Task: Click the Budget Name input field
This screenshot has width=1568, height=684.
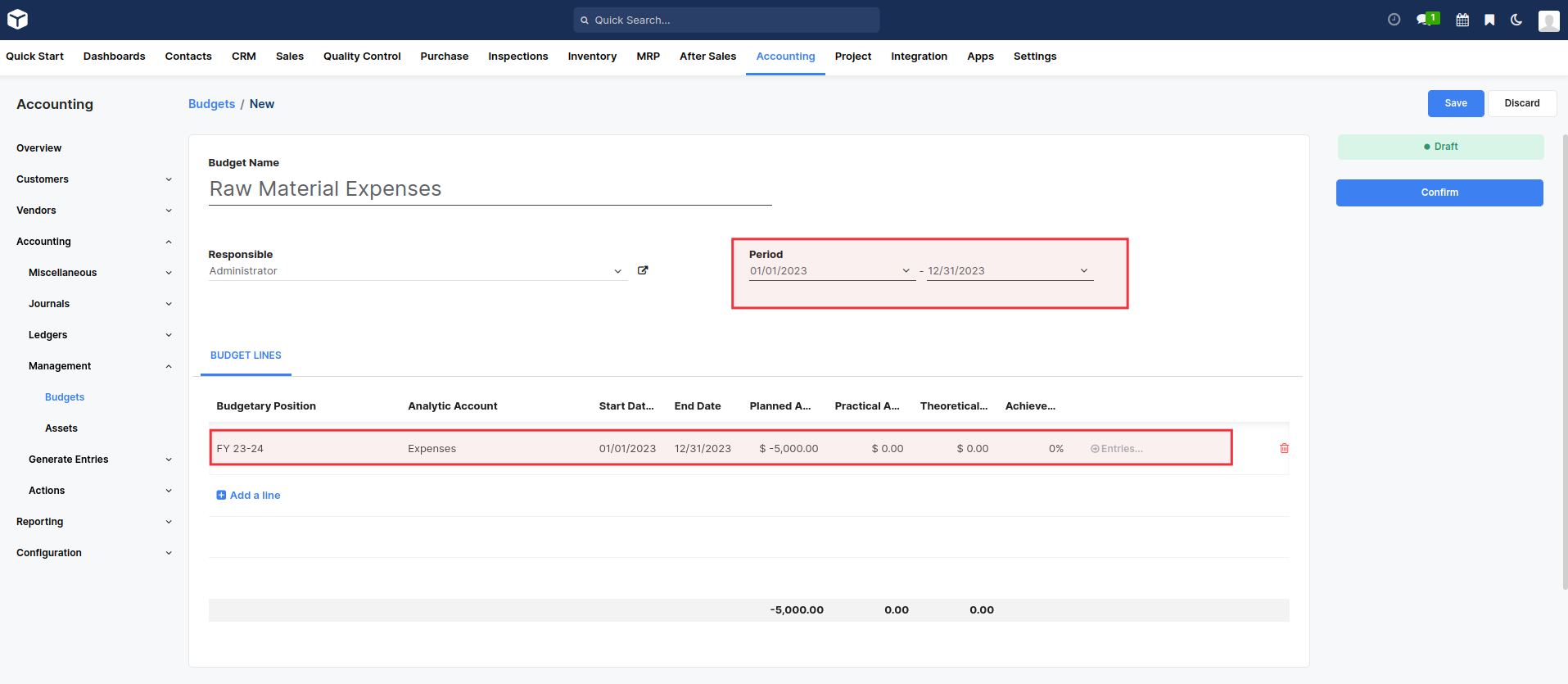Action: (x=490, y=189)
